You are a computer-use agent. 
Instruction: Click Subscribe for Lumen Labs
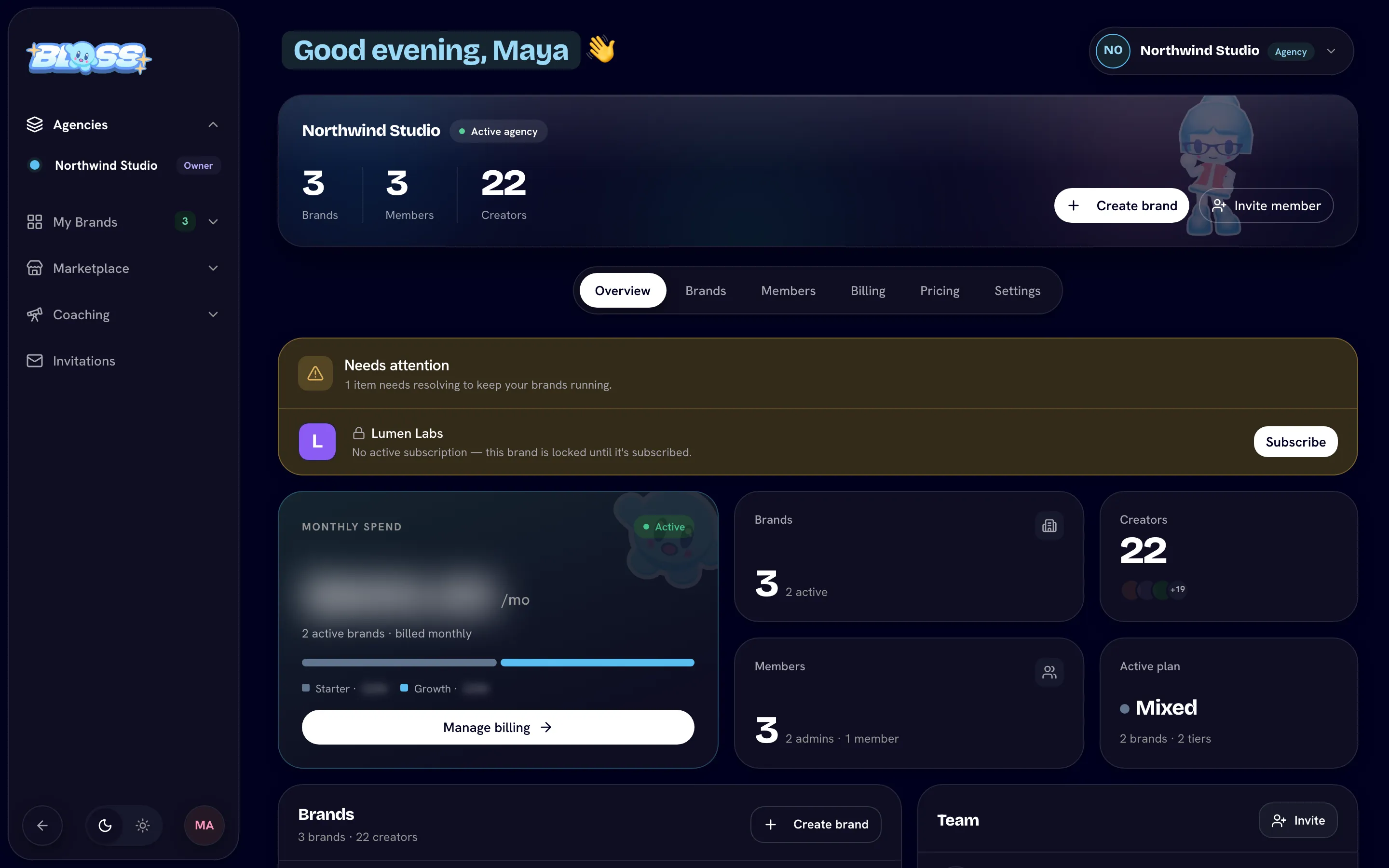pos(1295,441)
